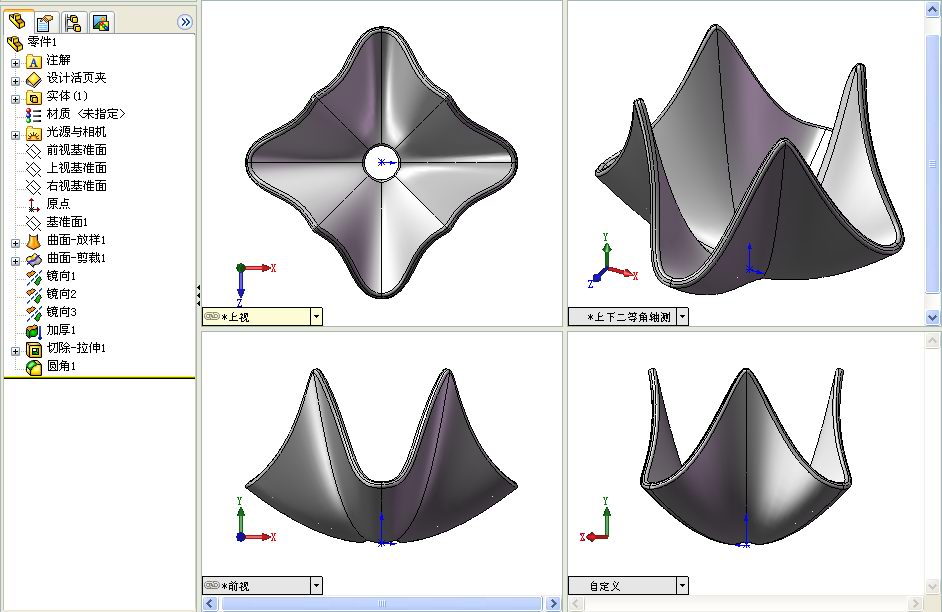Expand the 曲面-放样1 feature node
Screen dimensions: 942x612
click(x=15, y=243)
